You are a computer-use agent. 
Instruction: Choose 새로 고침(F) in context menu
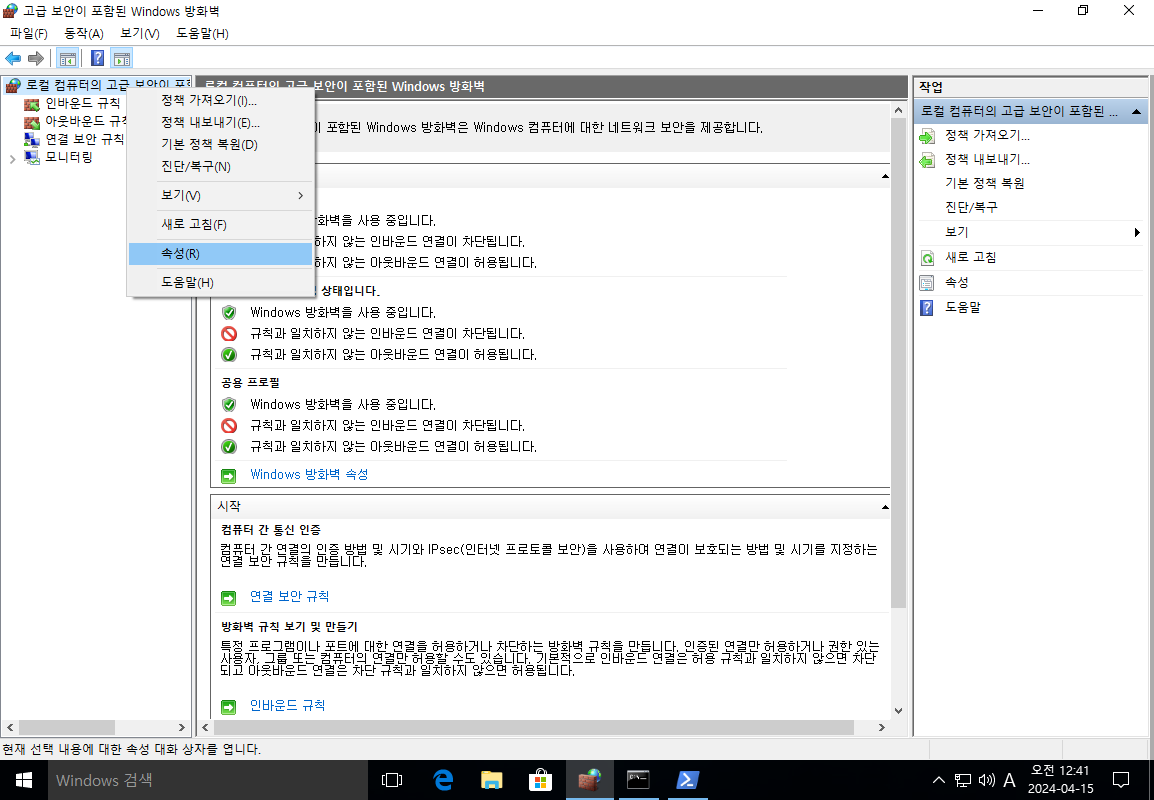tap(221, 224)
